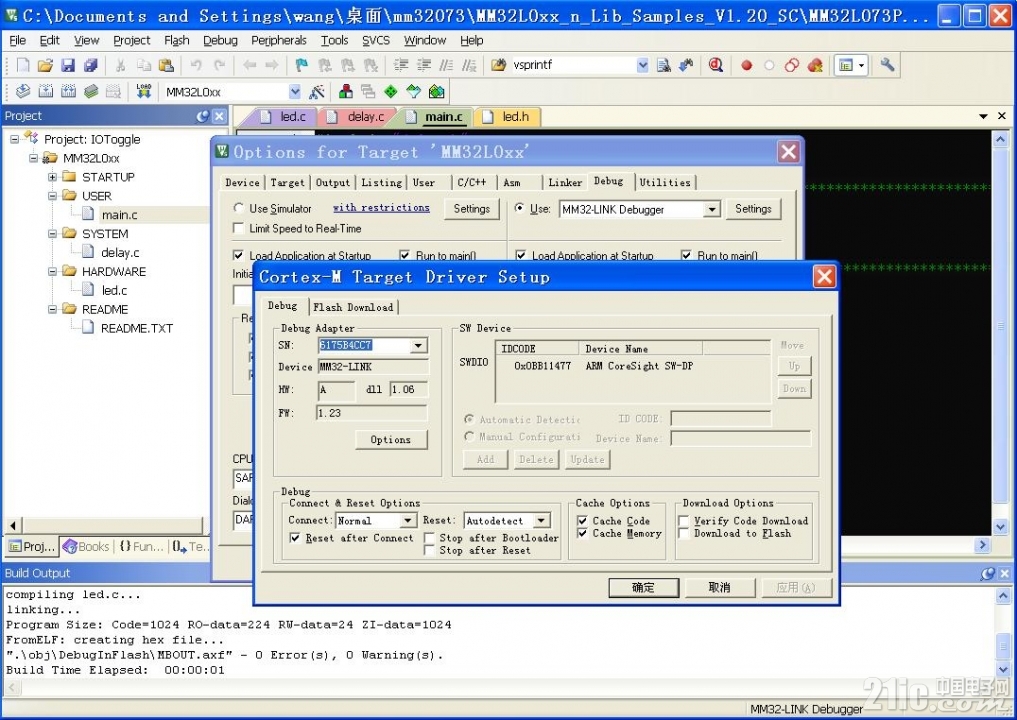Image resolution: width=1017 pixels, height=720 pixels.
Task: Create a new file from the toolbar
Action: [x=23, y=65]
